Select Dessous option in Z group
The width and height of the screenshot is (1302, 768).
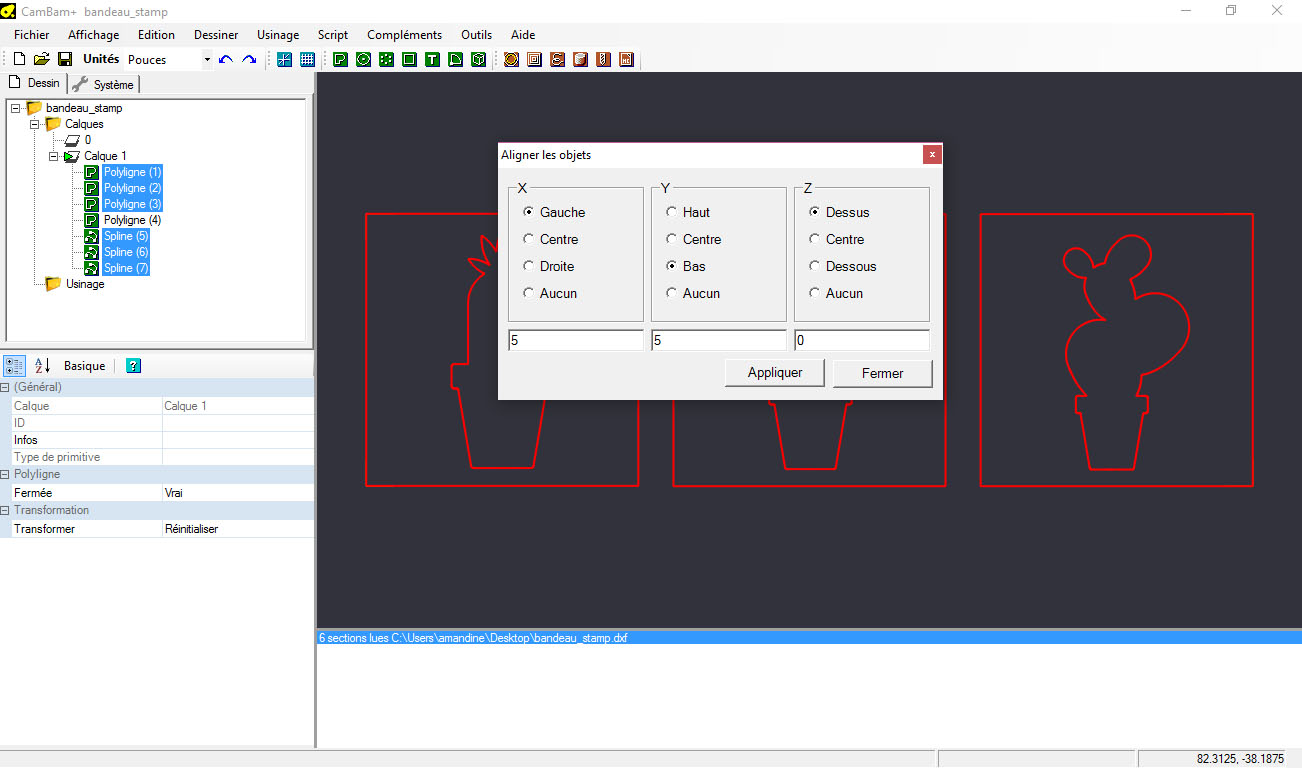click(815, 267)
